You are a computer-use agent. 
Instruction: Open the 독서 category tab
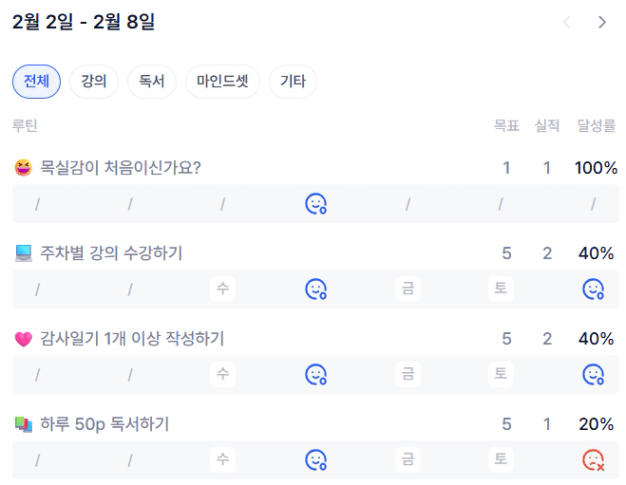coord(152,82)
